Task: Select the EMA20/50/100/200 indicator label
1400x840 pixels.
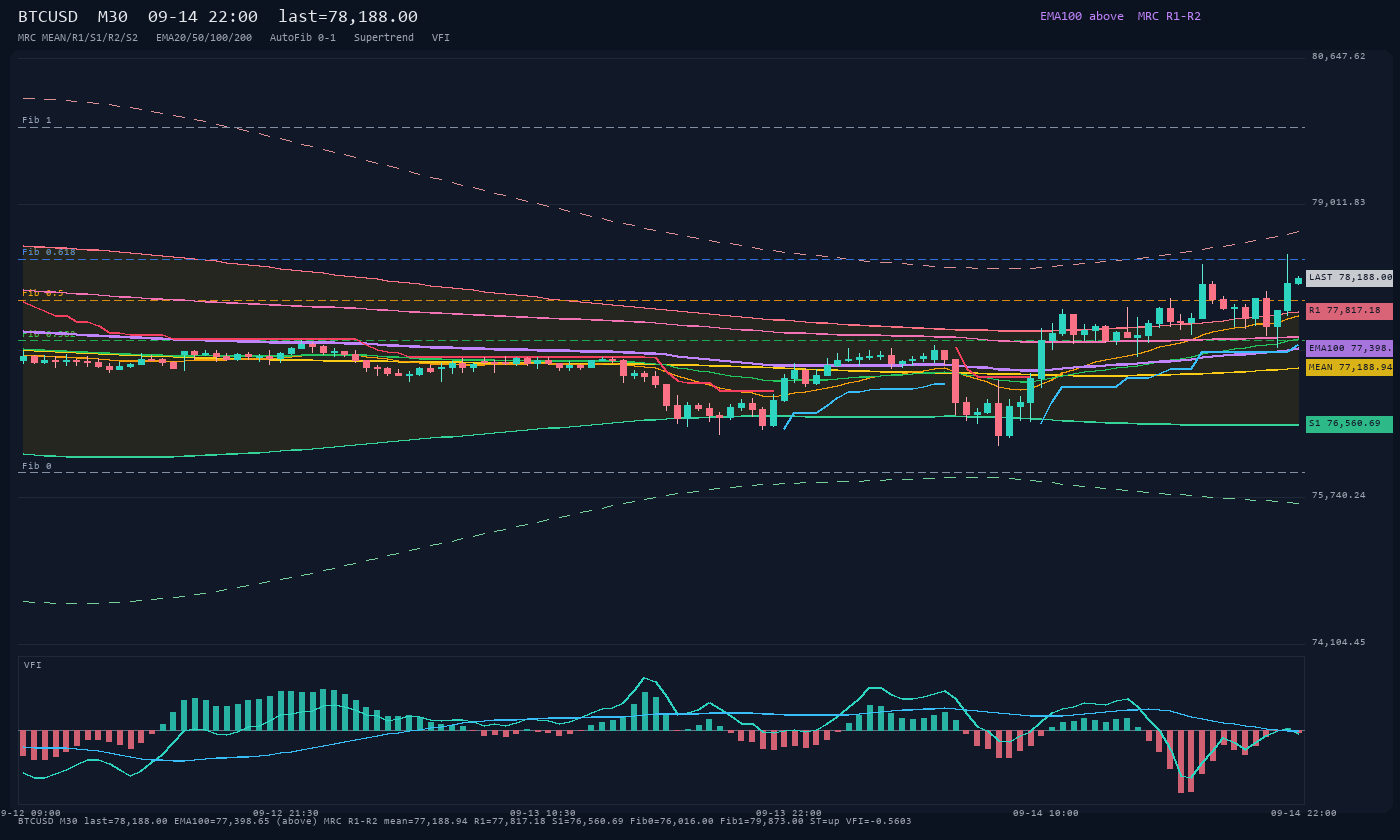Action: tap(204, 38)
